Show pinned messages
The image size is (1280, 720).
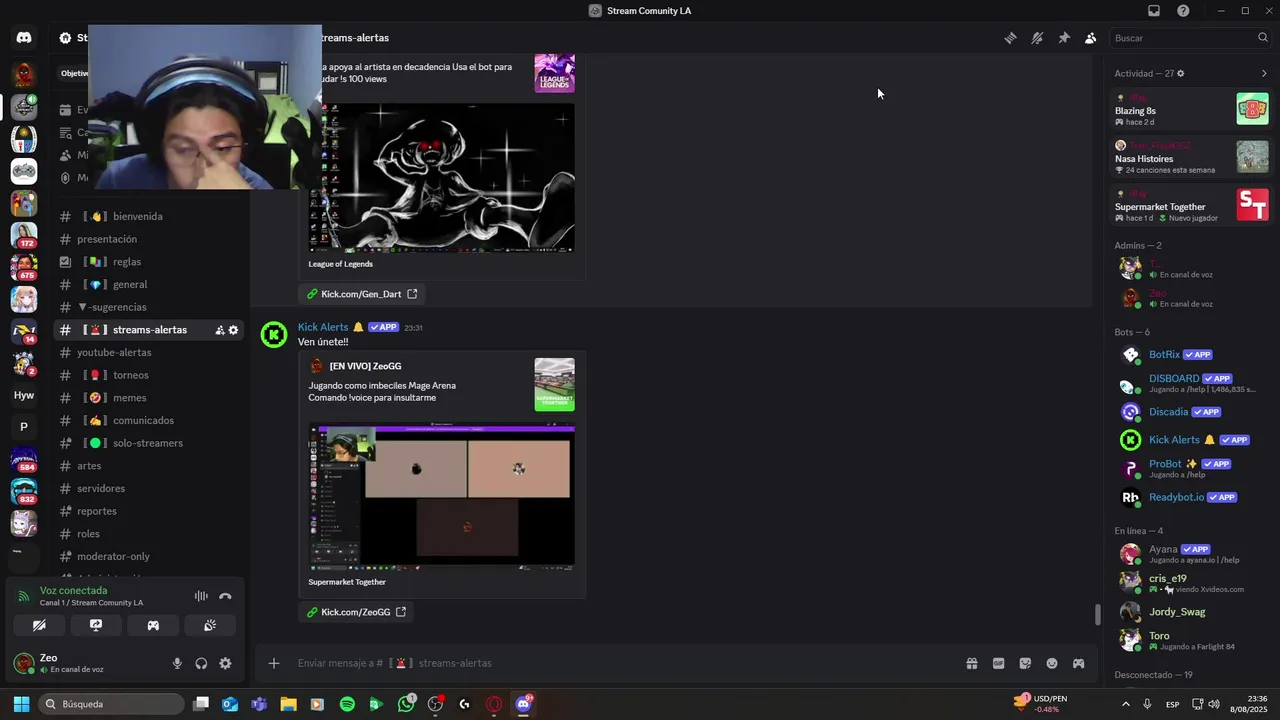click(x=1064, y=38)
